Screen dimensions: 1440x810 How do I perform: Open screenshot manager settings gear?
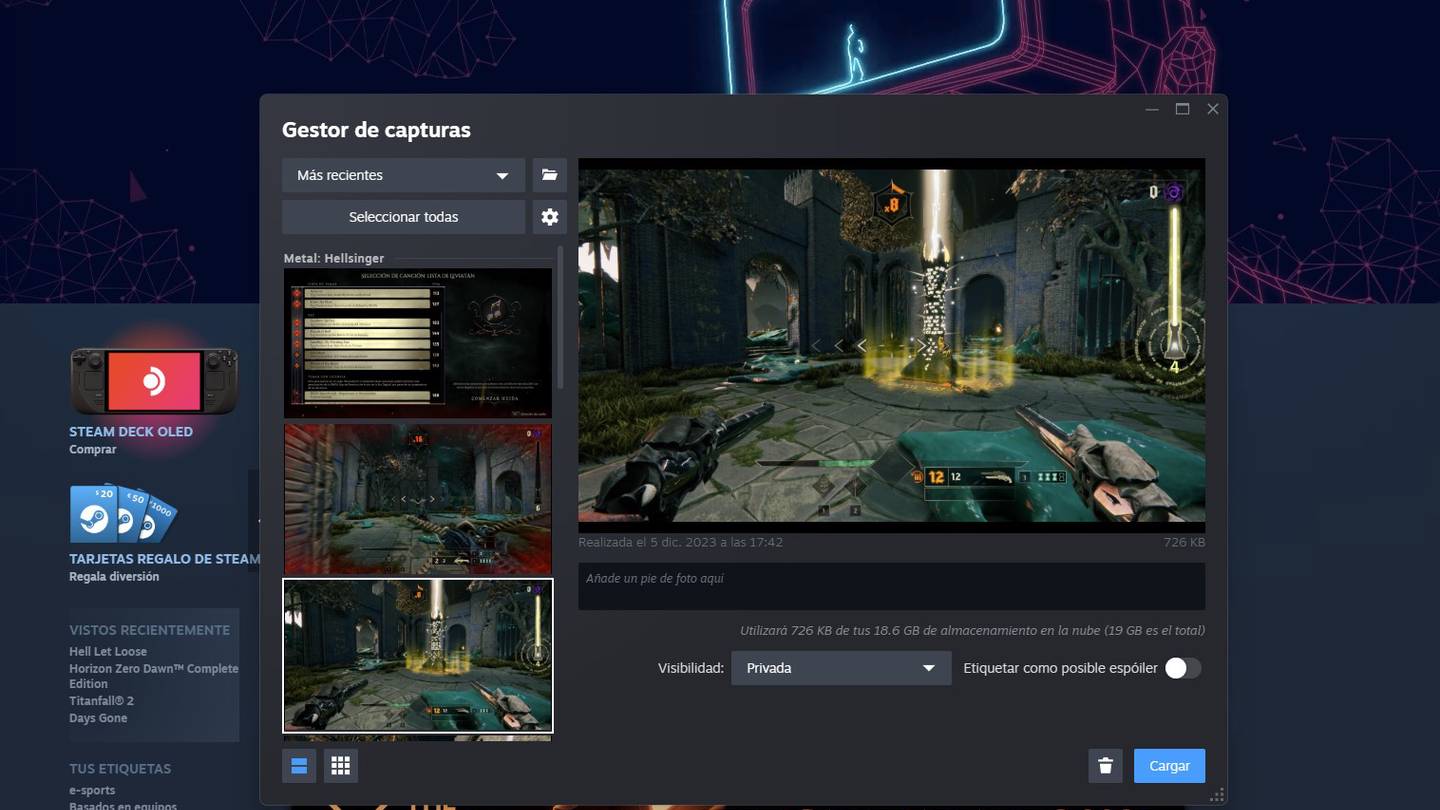coord(549,217)
